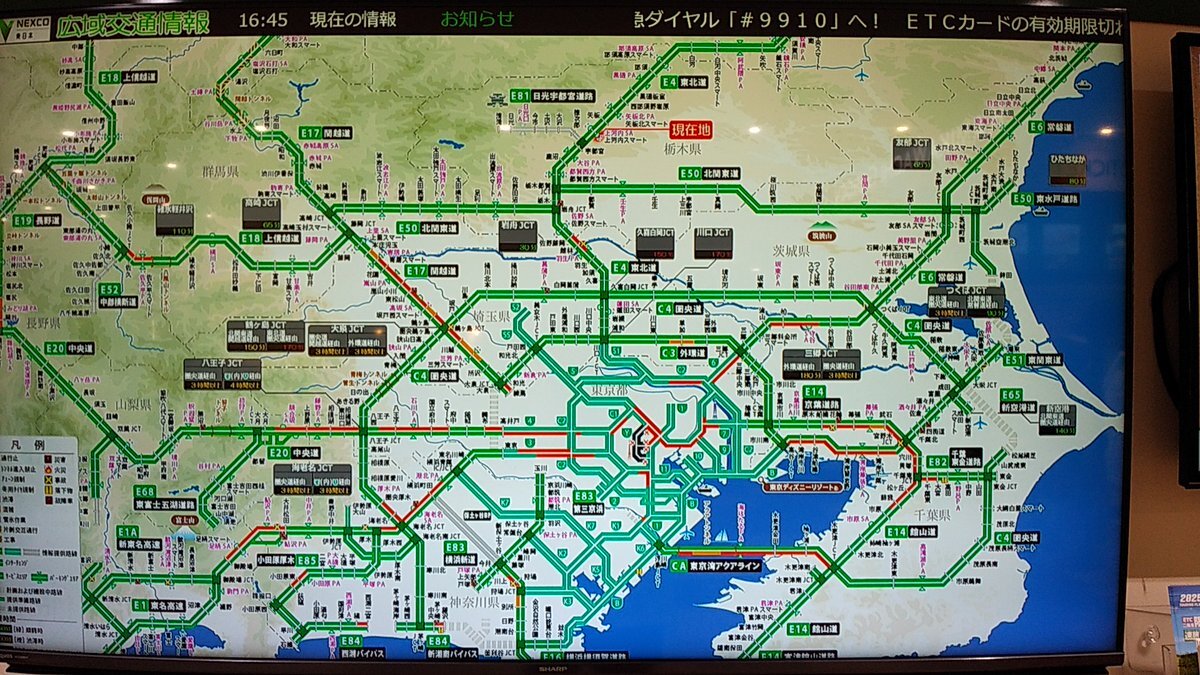
Task: Tap the つくばJCT route time box
Action: point(966,301)
